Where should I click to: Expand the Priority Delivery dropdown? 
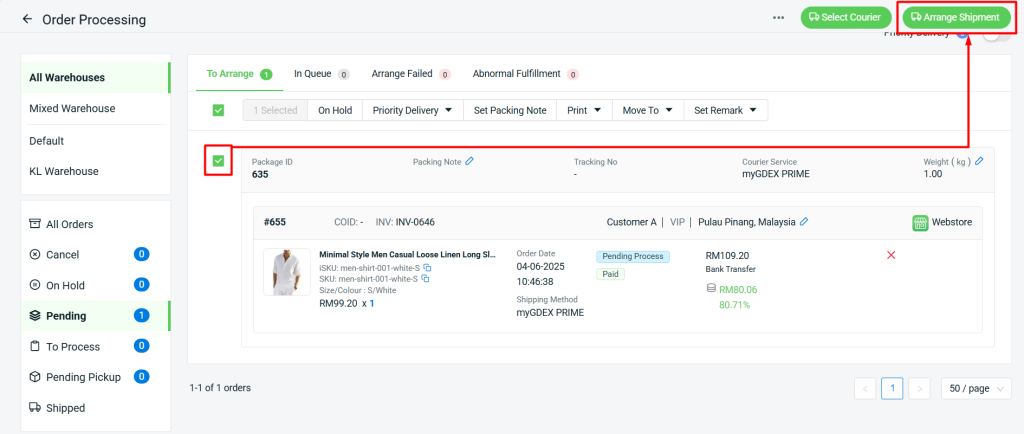point(412,110)
